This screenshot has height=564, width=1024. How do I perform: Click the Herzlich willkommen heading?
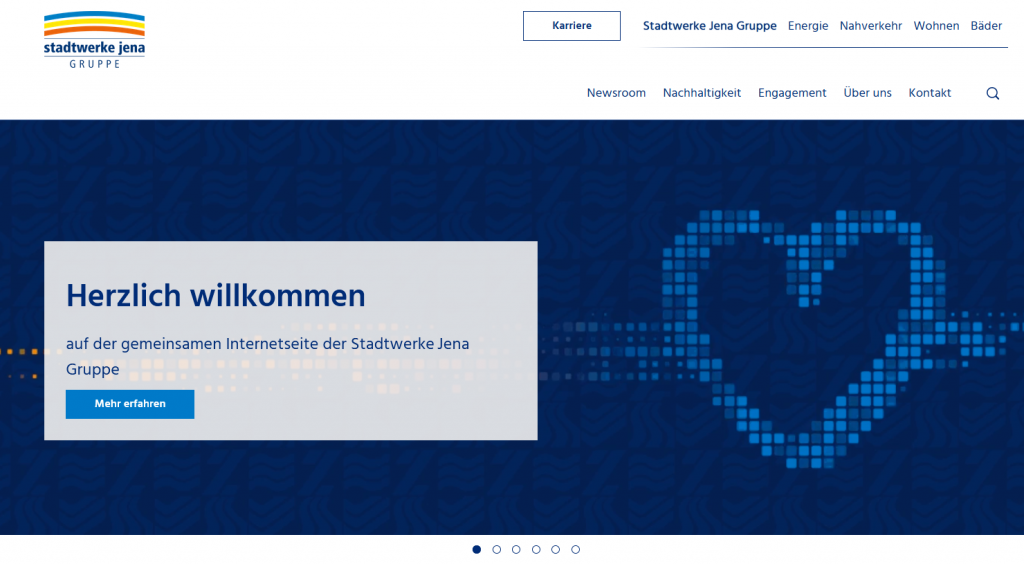pyautogui.click(x=216, y=296)
